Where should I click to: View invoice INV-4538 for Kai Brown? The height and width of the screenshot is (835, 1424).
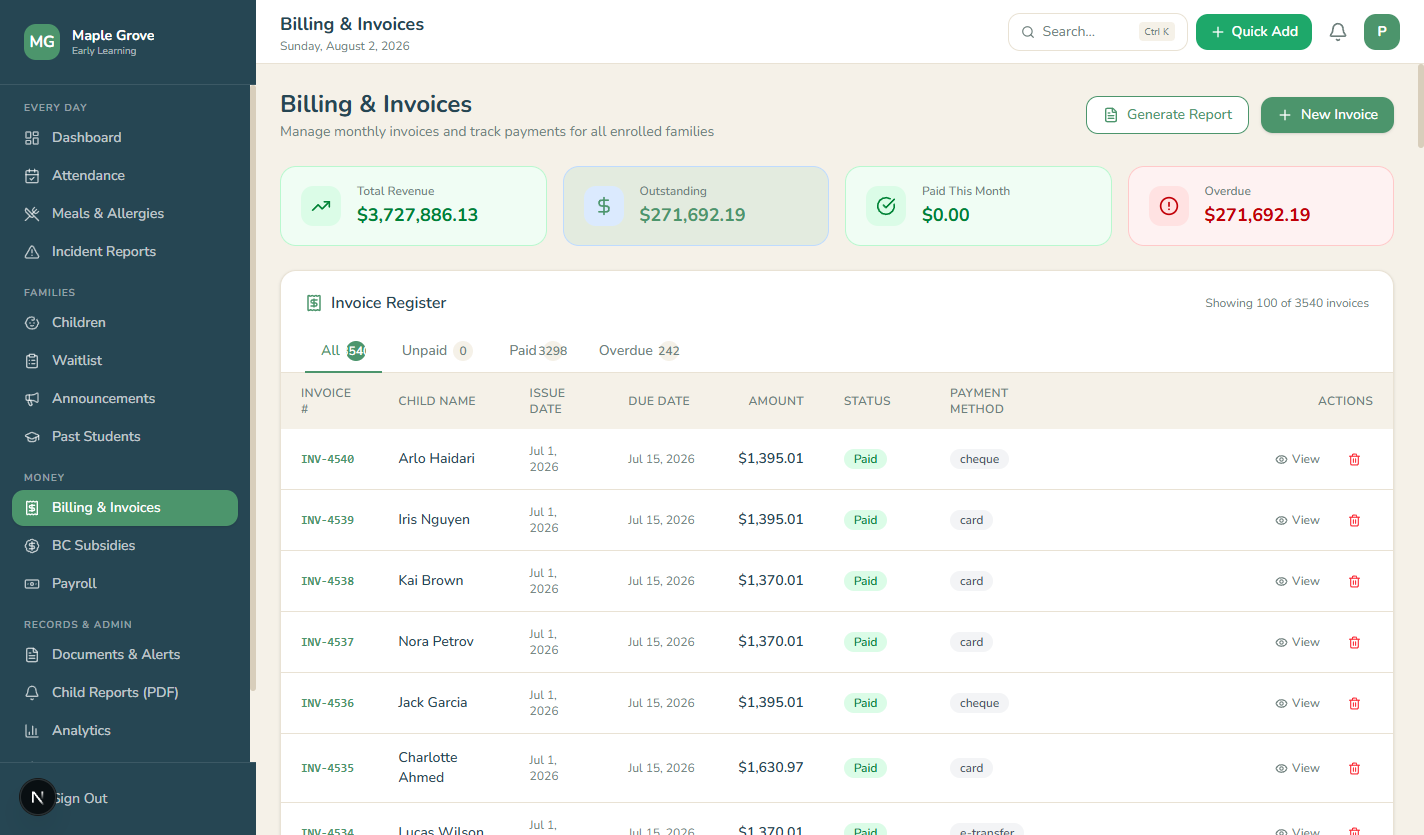click(1297, 582)
